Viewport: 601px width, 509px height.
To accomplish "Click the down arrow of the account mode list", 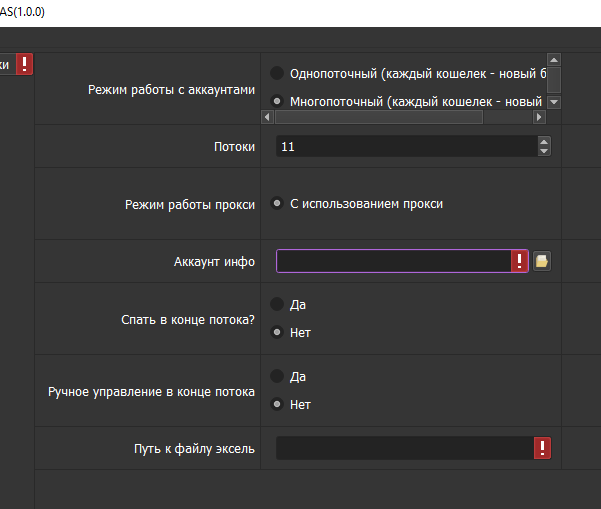I will 554,102.
